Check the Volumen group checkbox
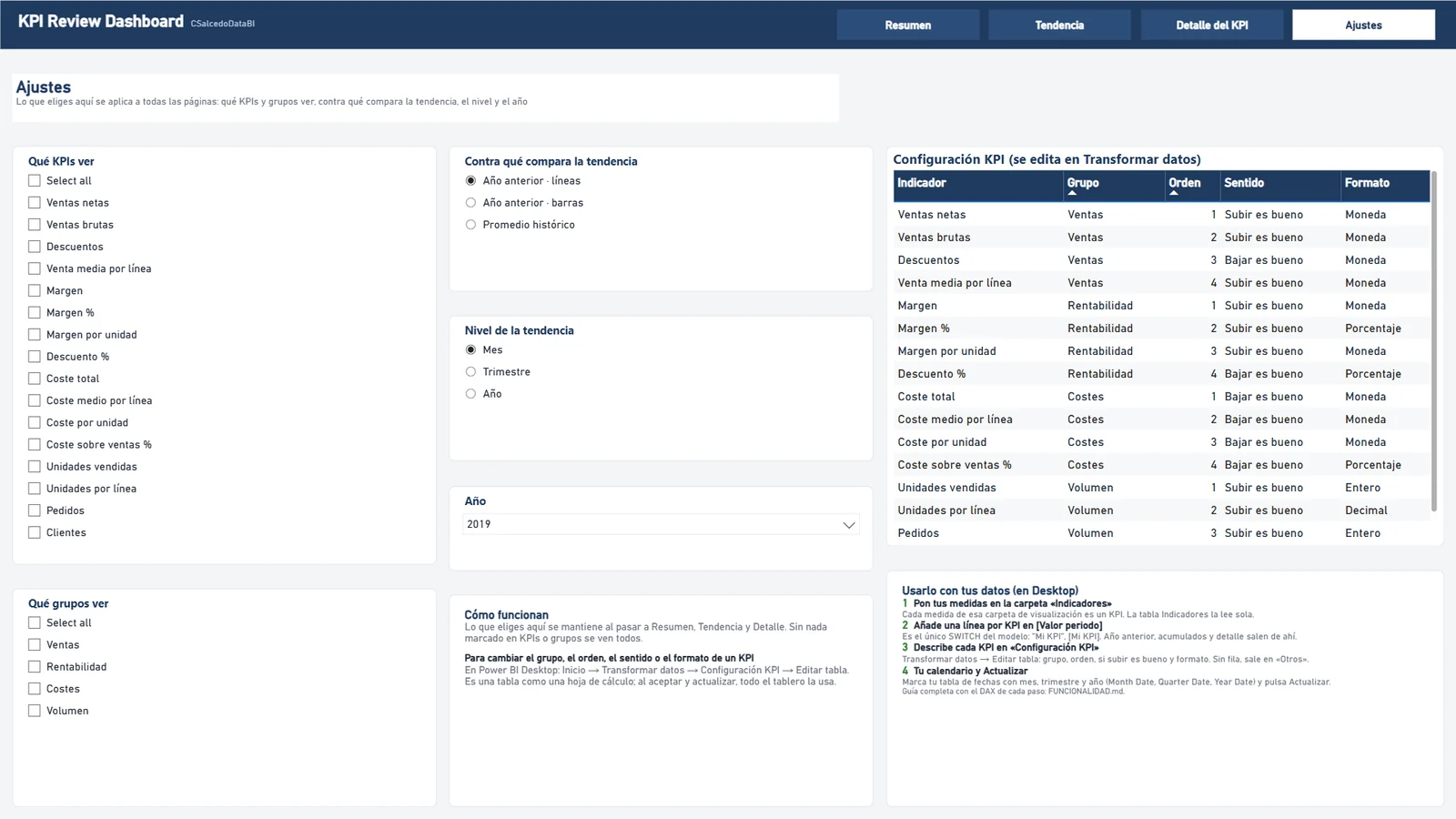1456x819 pixels. tap(35, 711)
